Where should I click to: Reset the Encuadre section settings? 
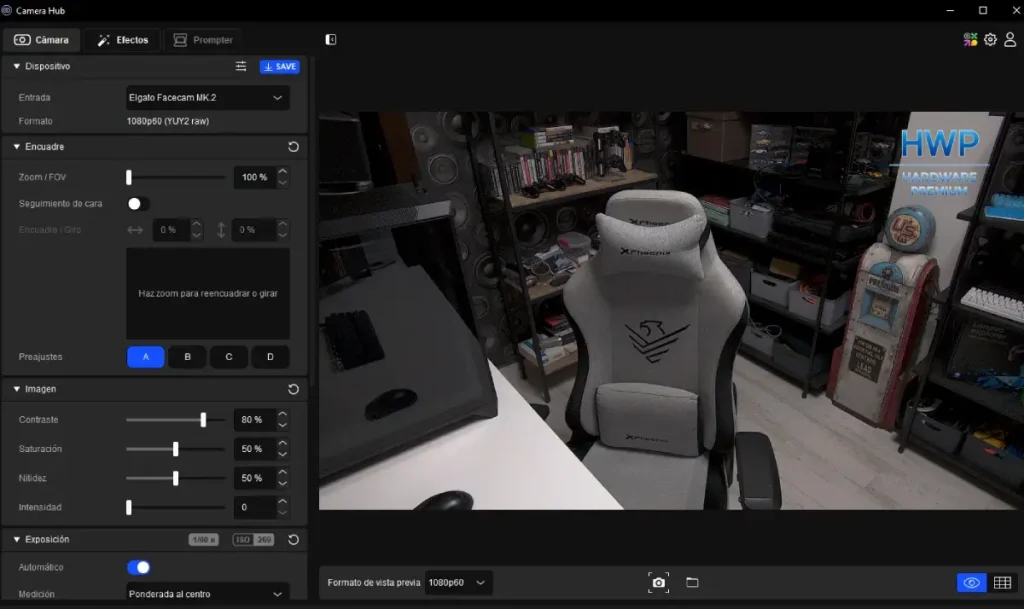293,147
